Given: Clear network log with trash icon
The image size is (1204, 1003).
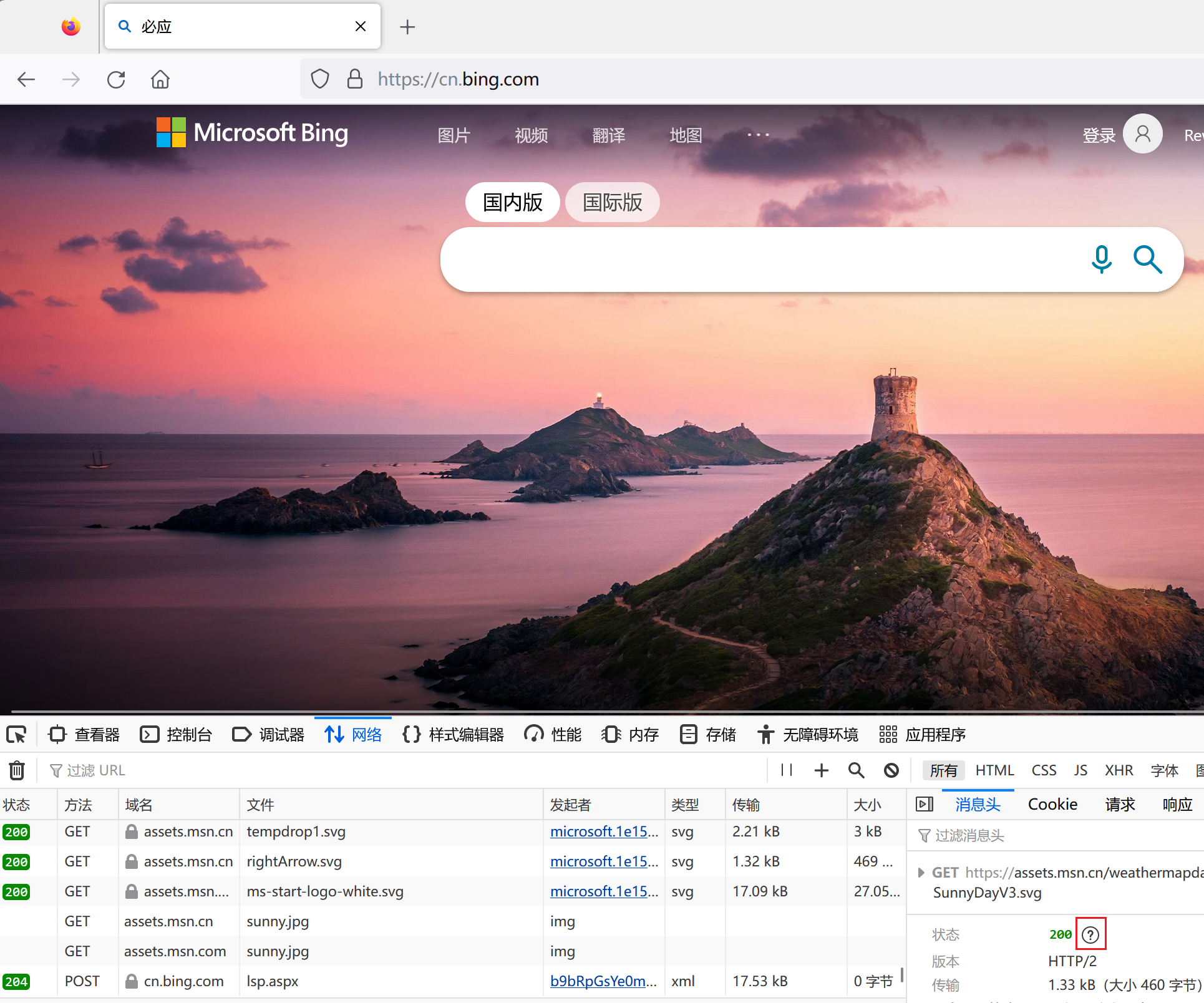Looking at the screenshot, I should coord(17,770).
